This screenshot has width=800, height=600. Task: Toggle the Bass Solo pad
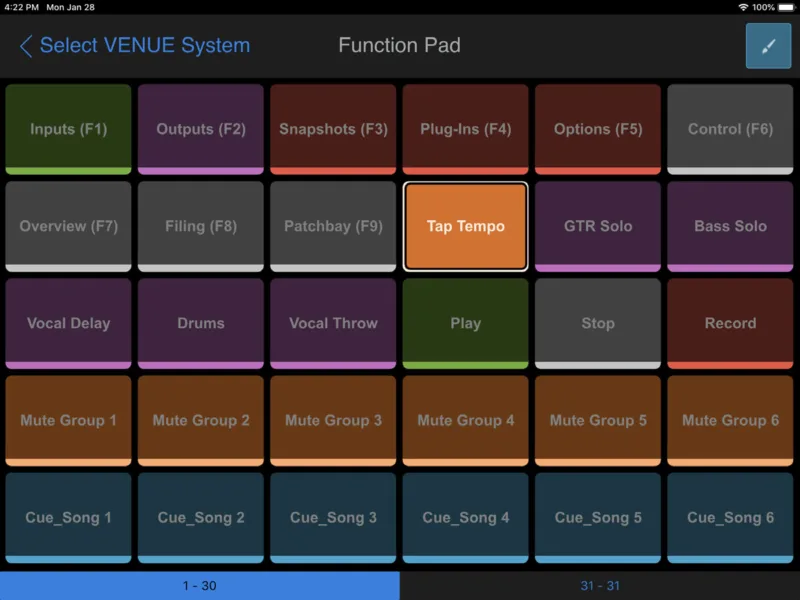tap(730, 226)
